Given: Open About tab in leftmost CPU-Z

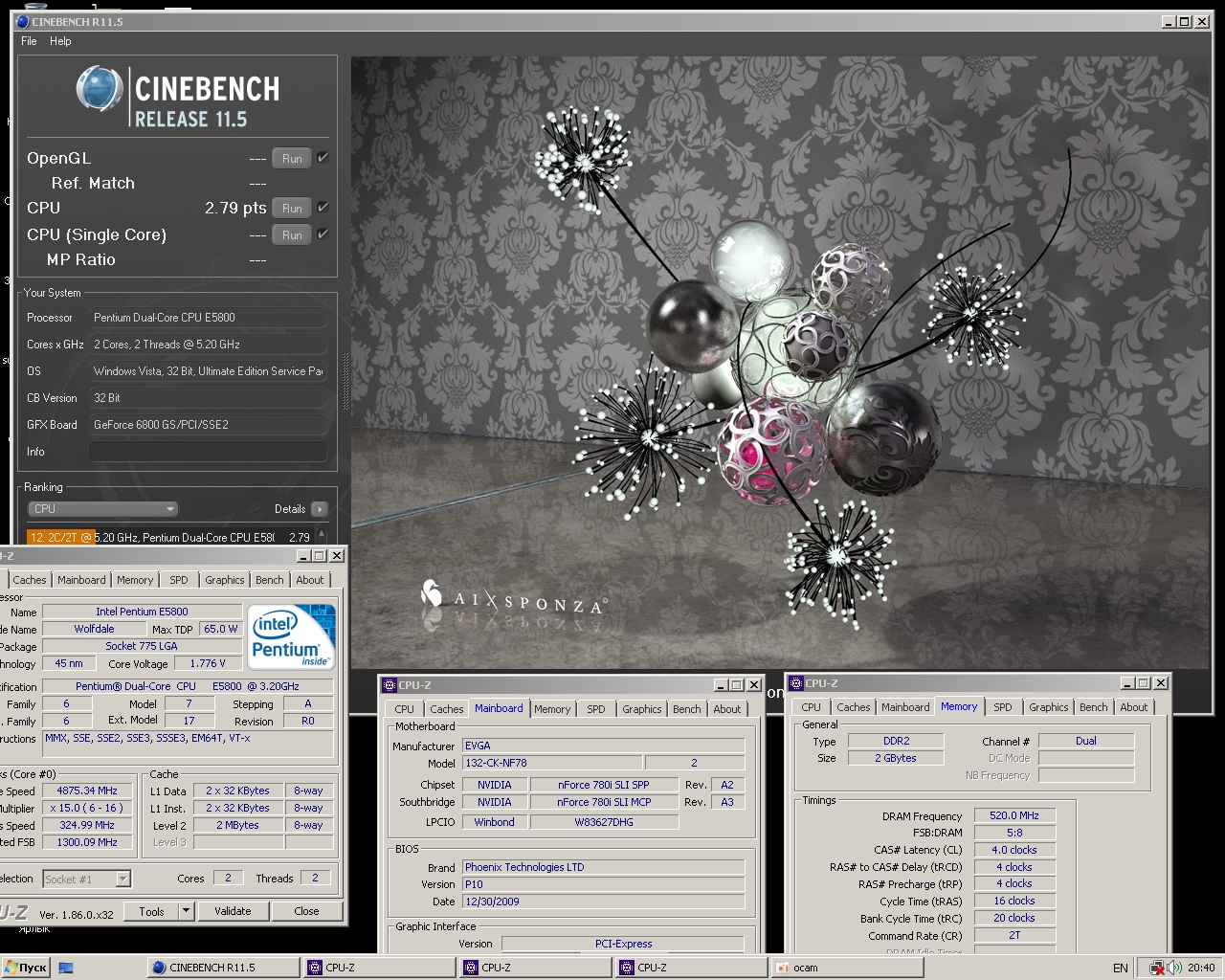Looking at the screenshot, I should (309, 580).
